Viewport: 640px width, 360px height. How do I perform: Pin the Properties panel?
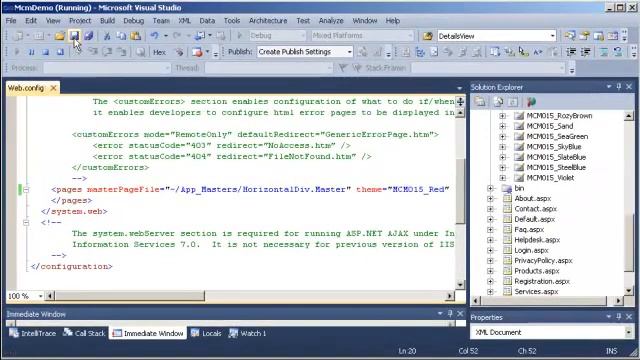619,317
